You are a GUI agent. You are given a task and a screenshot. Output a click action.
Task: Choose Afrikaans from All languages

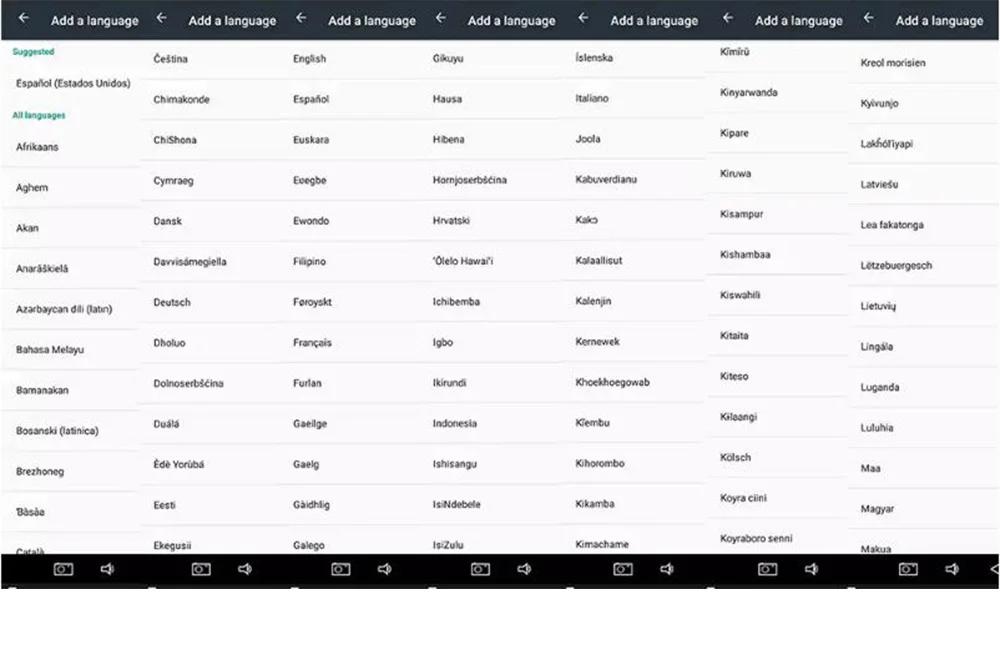[x=70, y=147]
